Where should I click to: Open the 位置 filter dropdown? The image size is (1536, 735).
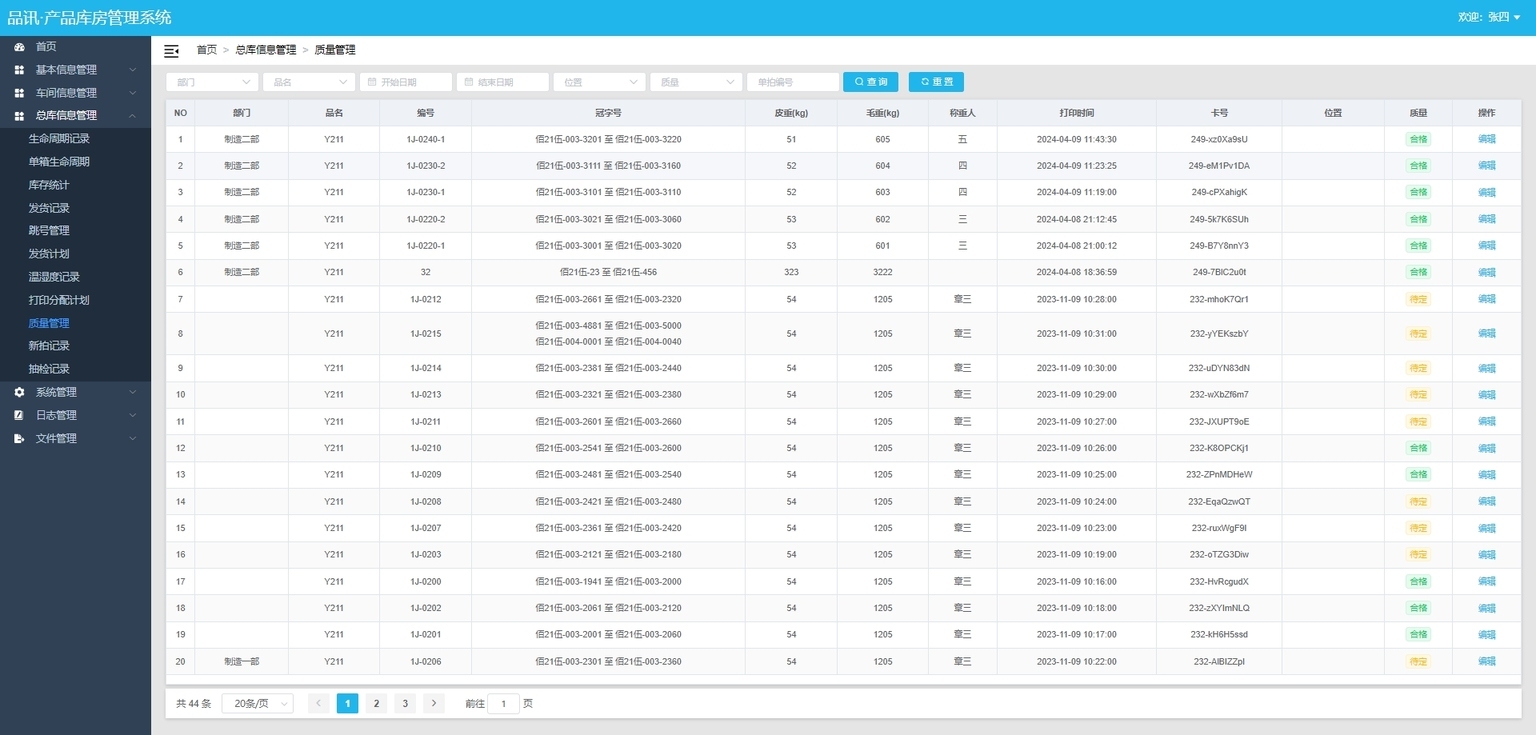pos(599,82)
